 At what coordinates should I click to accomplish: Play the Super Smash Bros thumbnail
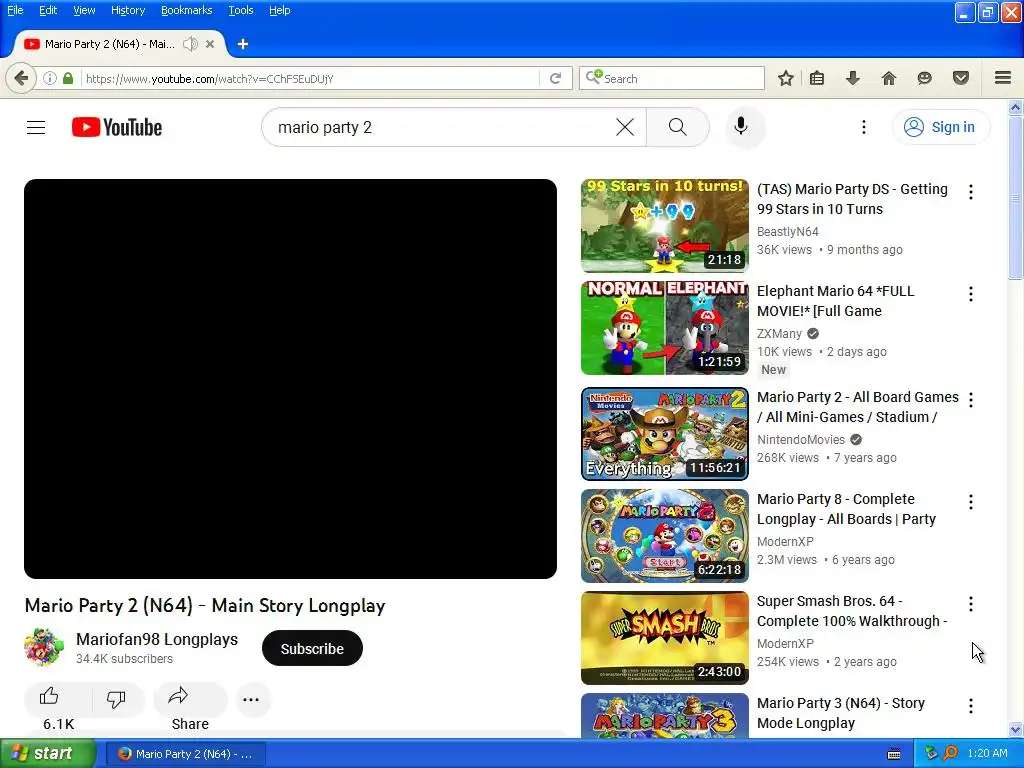pos(665,638)
